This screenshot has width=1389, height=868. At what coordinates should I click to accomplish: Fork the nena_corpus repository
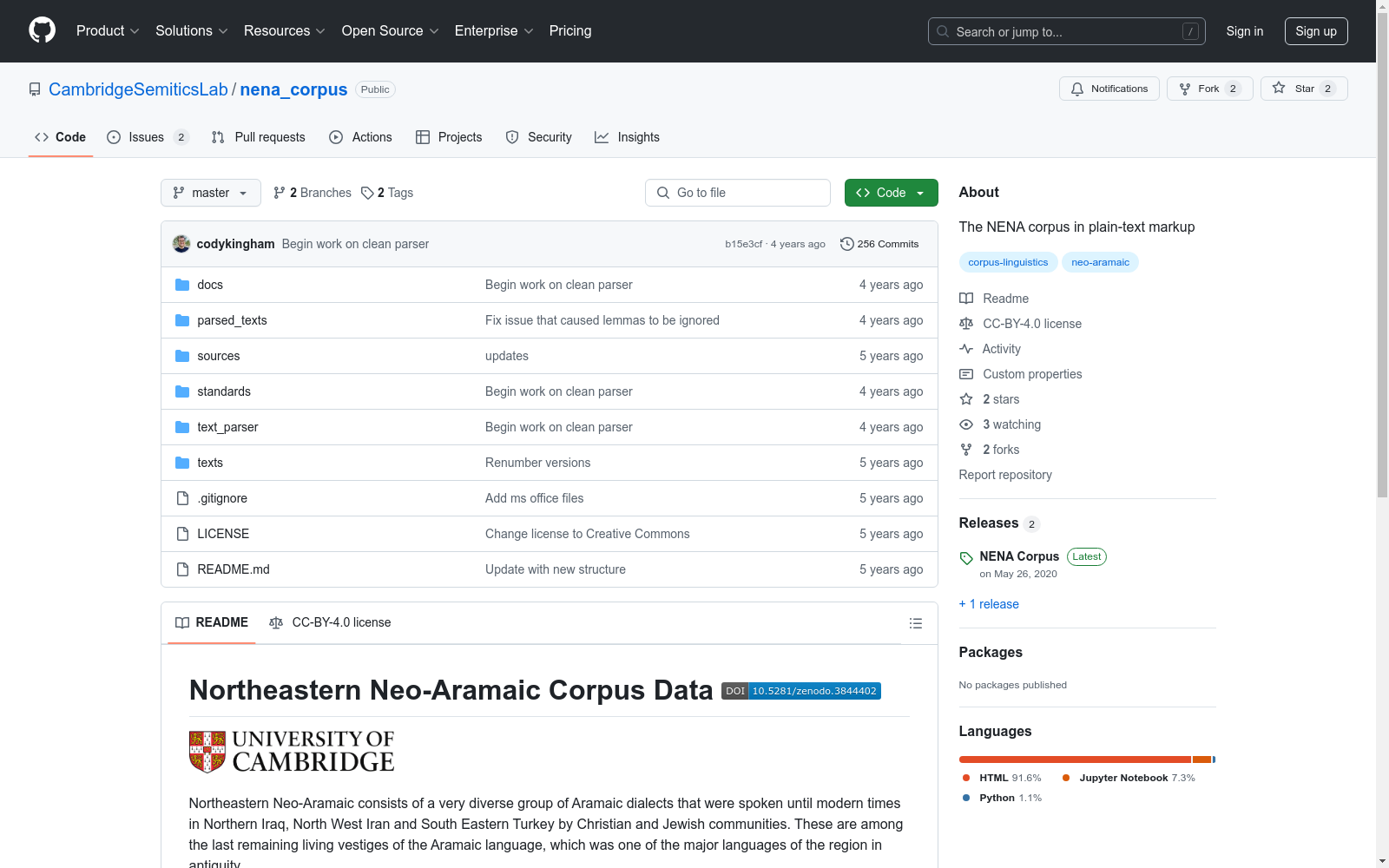coord(1210,89)
